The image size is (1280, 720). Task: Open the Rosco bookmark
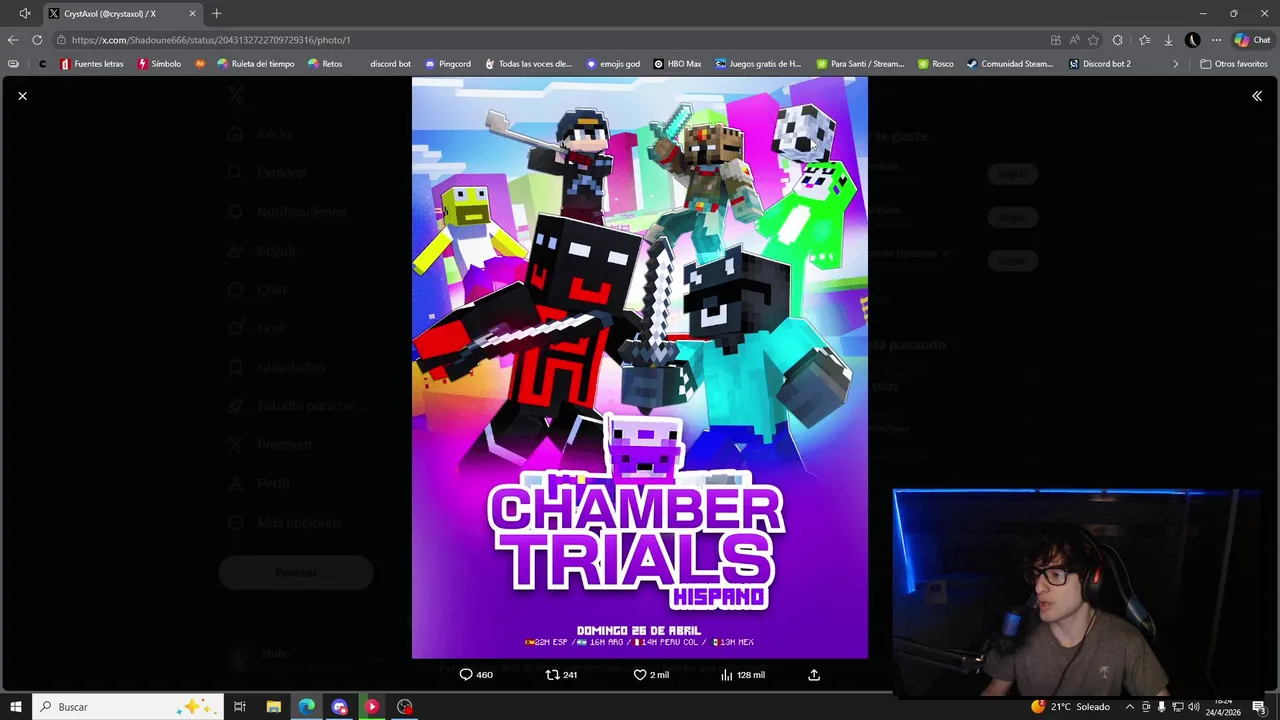pyautogui.click(x=935, y=64)
